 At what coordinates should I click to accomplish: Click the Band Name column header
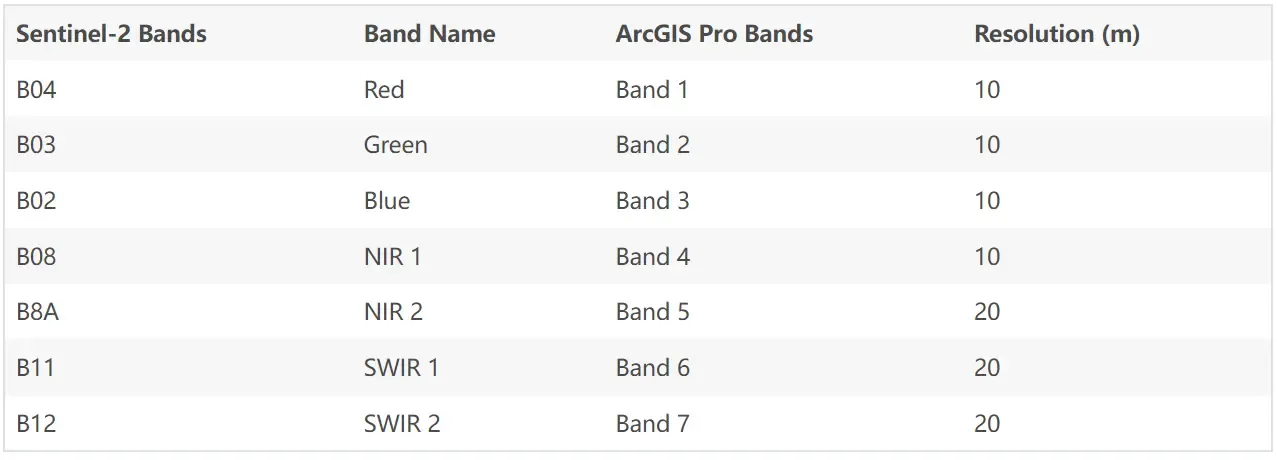(x=430, y=34)
